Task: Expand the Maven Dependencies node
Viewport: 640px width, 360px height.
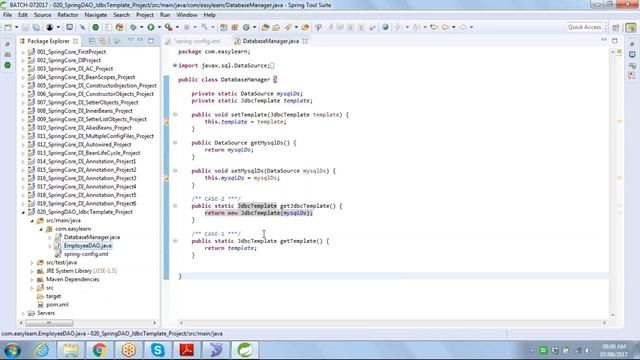Action: (x=32, y=280)
